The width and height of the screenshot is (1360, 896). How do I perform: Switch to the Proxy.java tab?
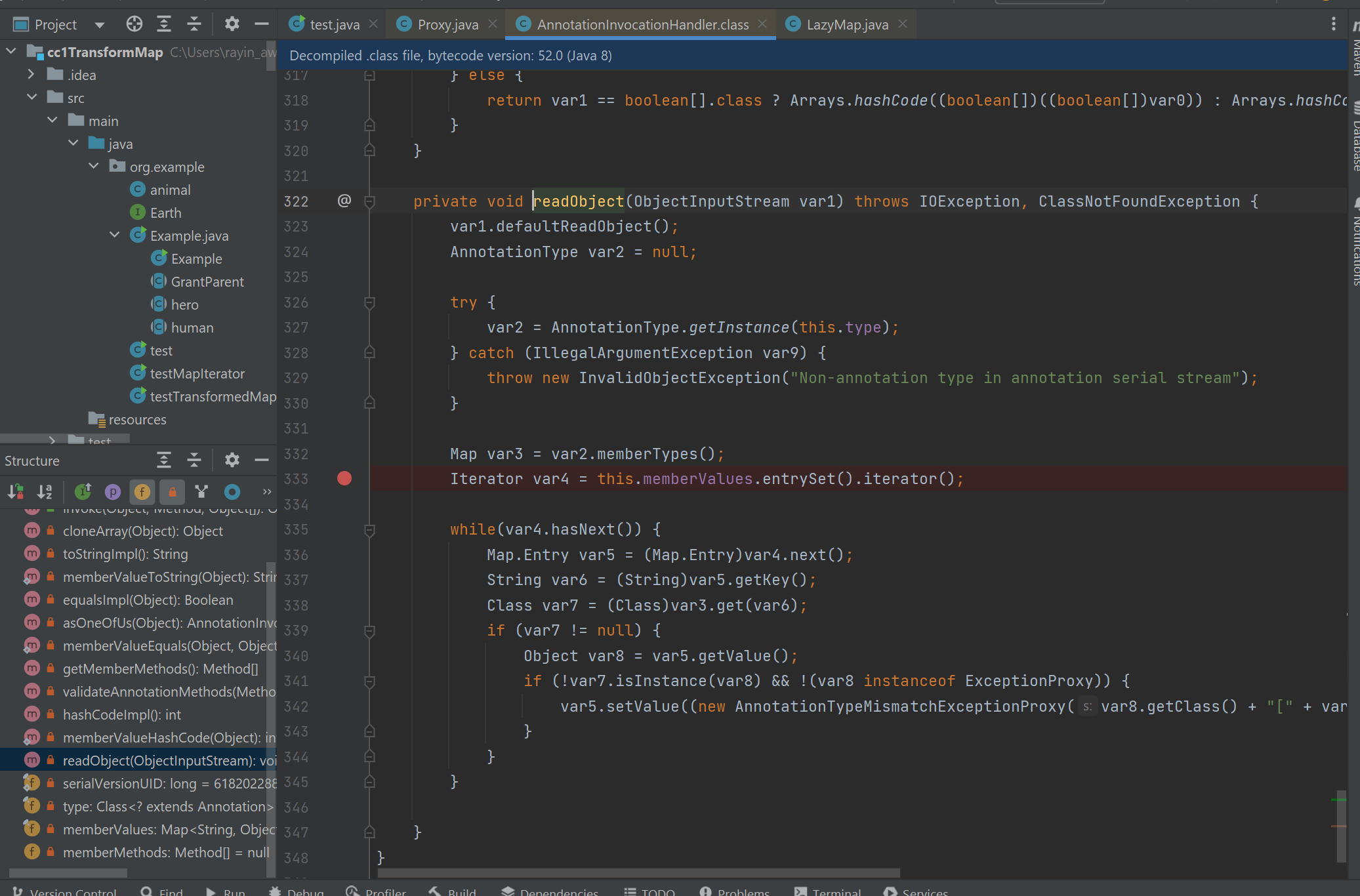pyautogui.click(x=447, y=24)
